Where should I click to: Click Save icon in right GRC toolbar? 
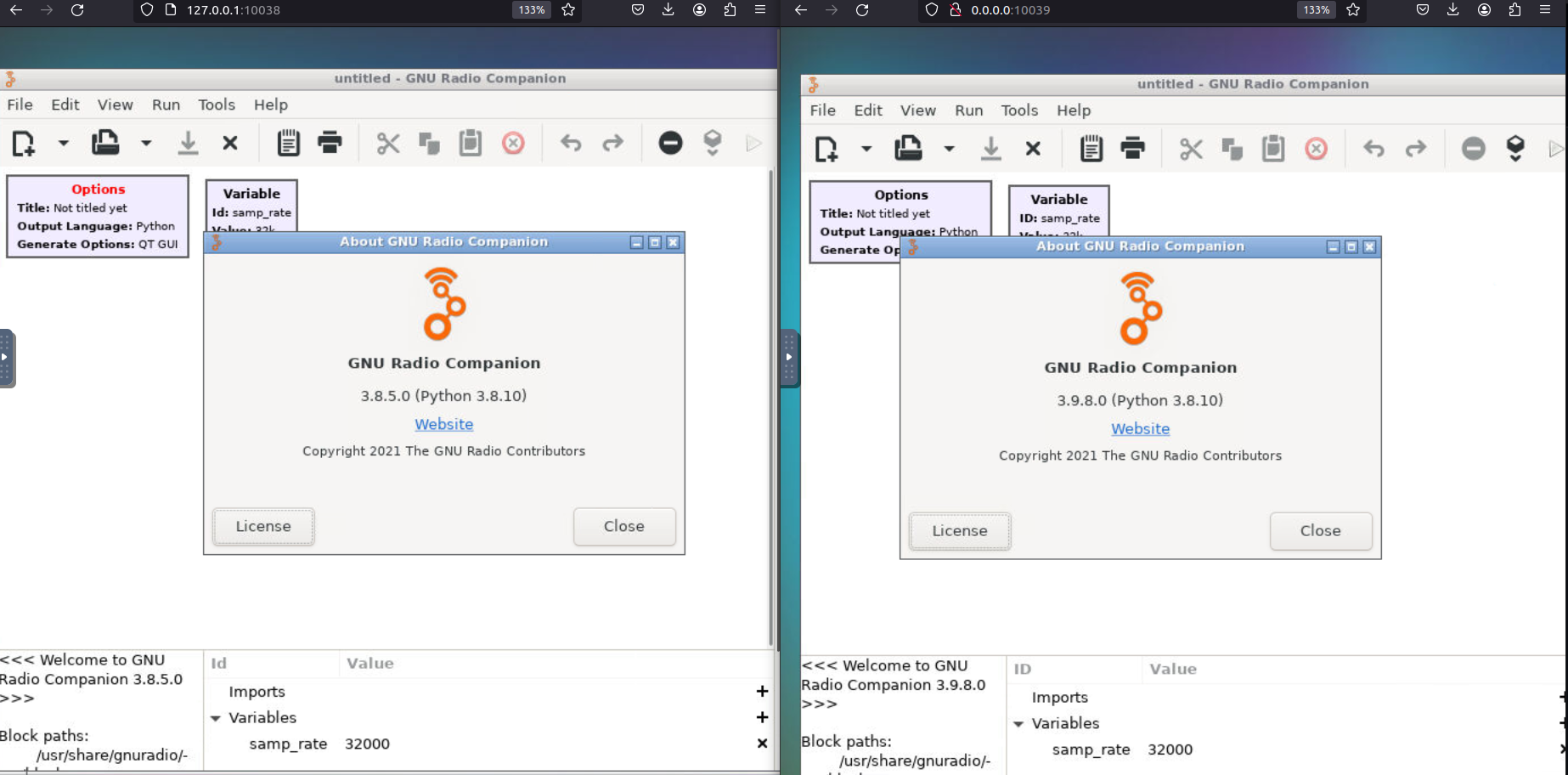pyautogui.click(x=990, y=149)
